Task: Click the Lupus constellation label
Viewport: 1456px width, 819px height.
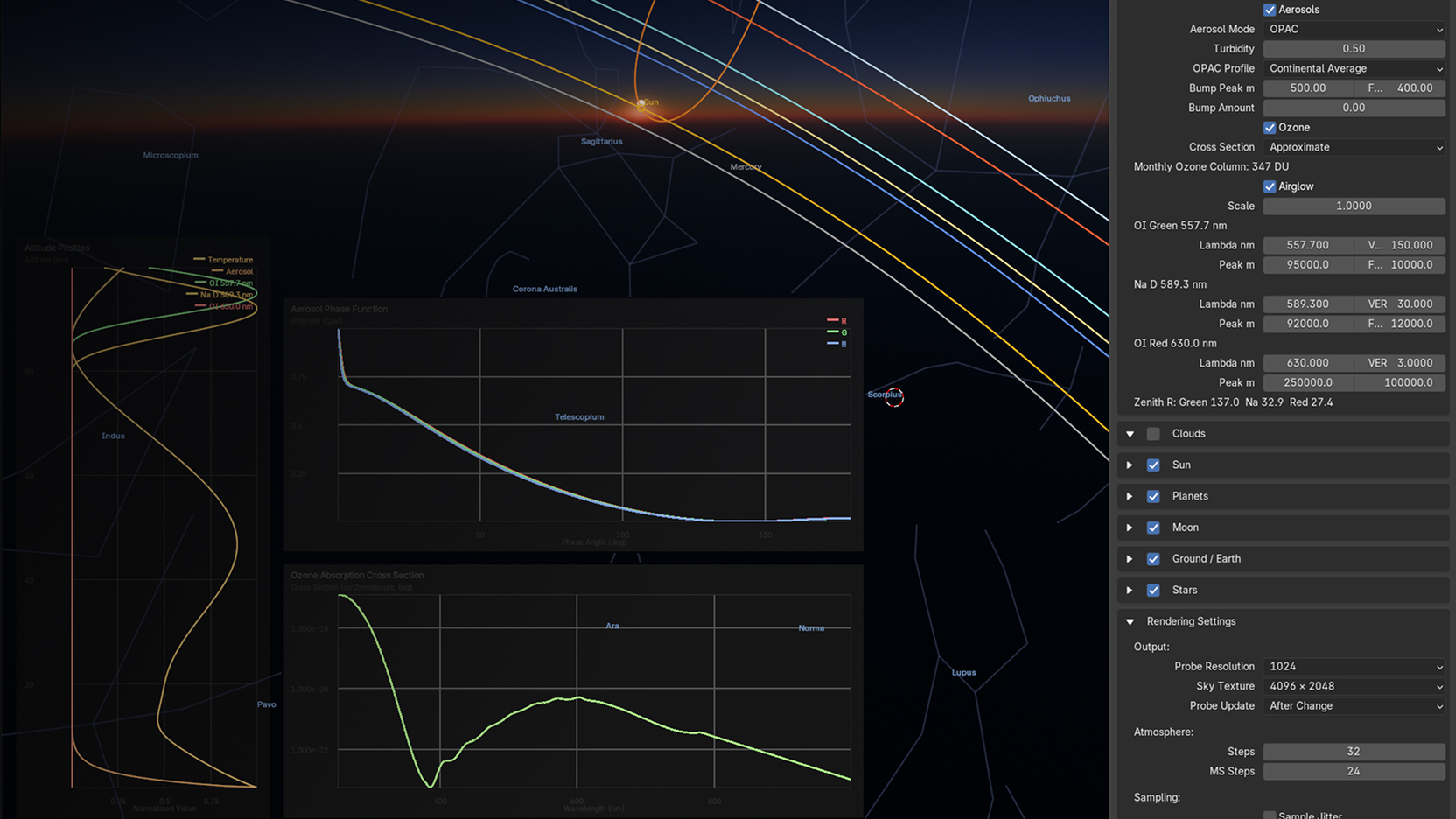Action: pos(963,673)
